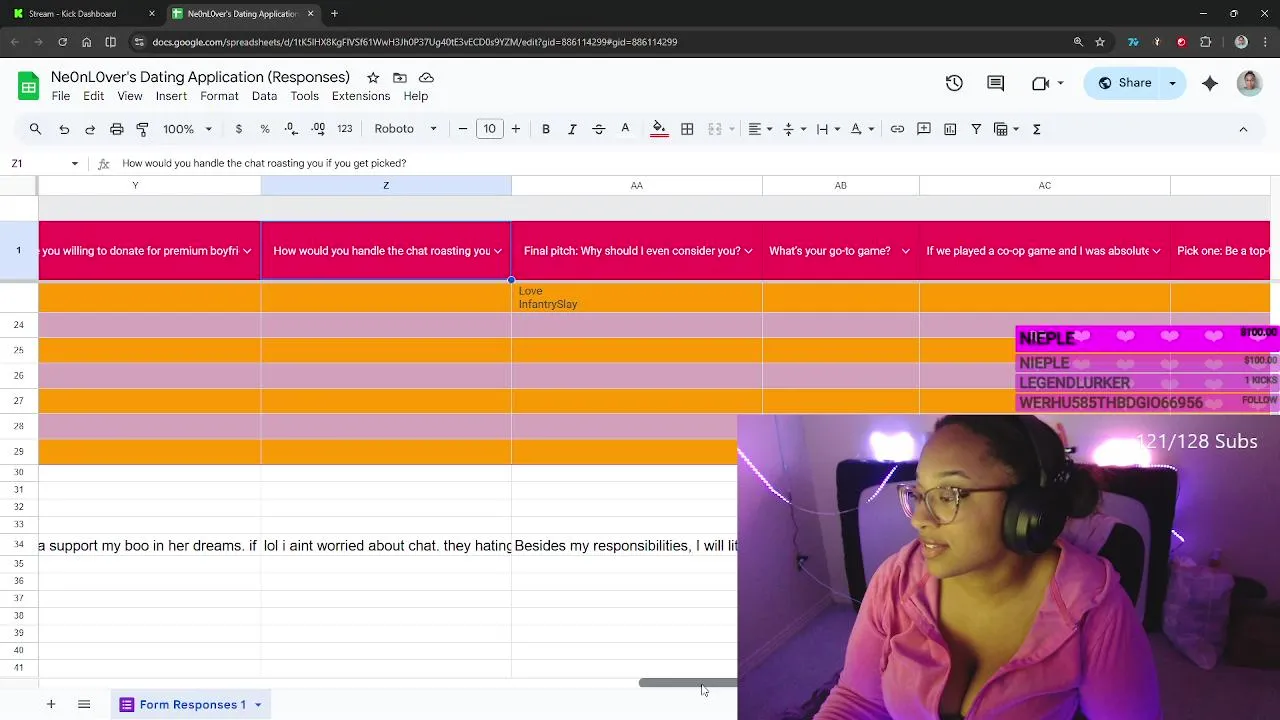
Task: Open the filter views dropdown
Action: (1006, 129)
